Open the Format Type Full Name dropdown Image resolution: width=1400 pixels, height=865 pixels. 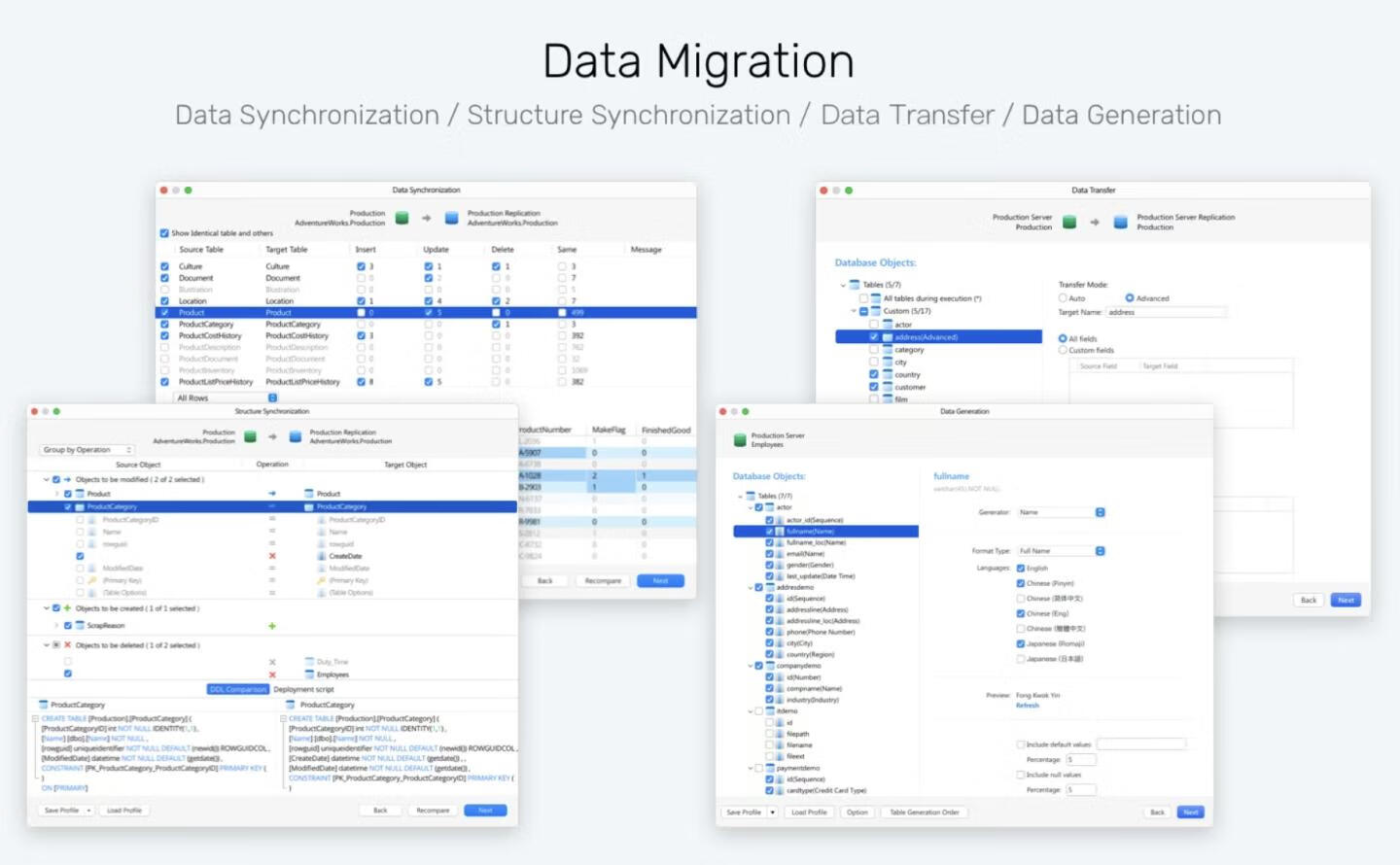[1062, 551]
